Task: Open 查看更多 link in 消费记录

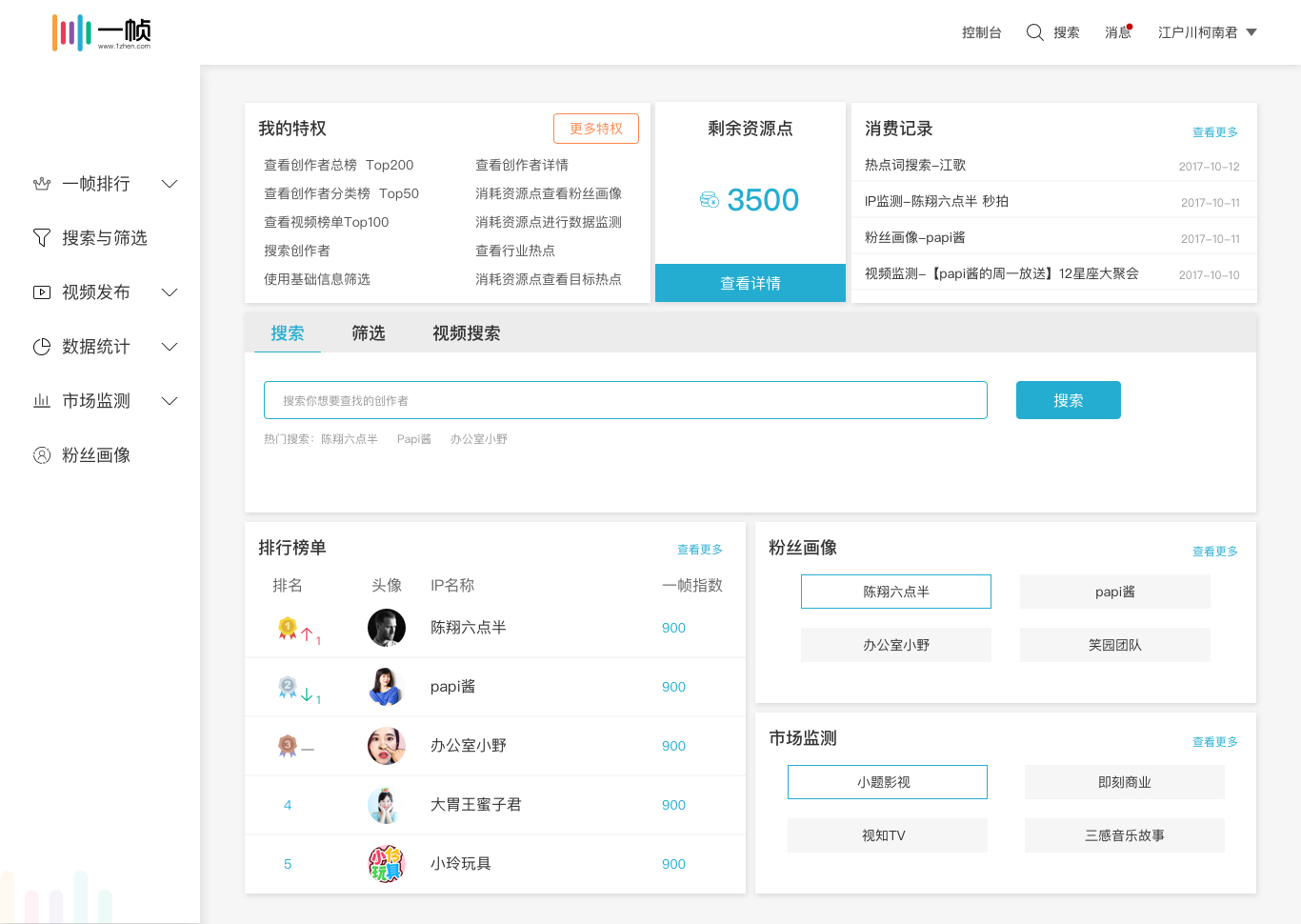Action: [x=1214, y=132]
